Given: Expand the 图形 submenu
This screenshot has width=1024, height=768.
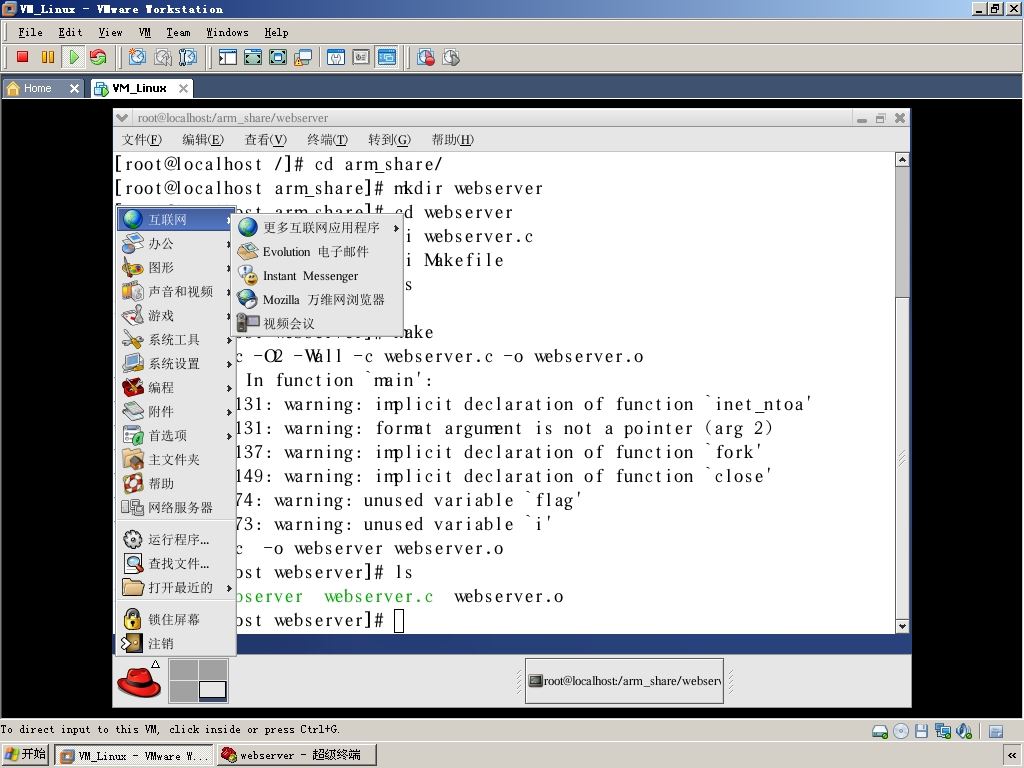Looking at the screenshot, I should pyautogui.click(x=176, y=268).
